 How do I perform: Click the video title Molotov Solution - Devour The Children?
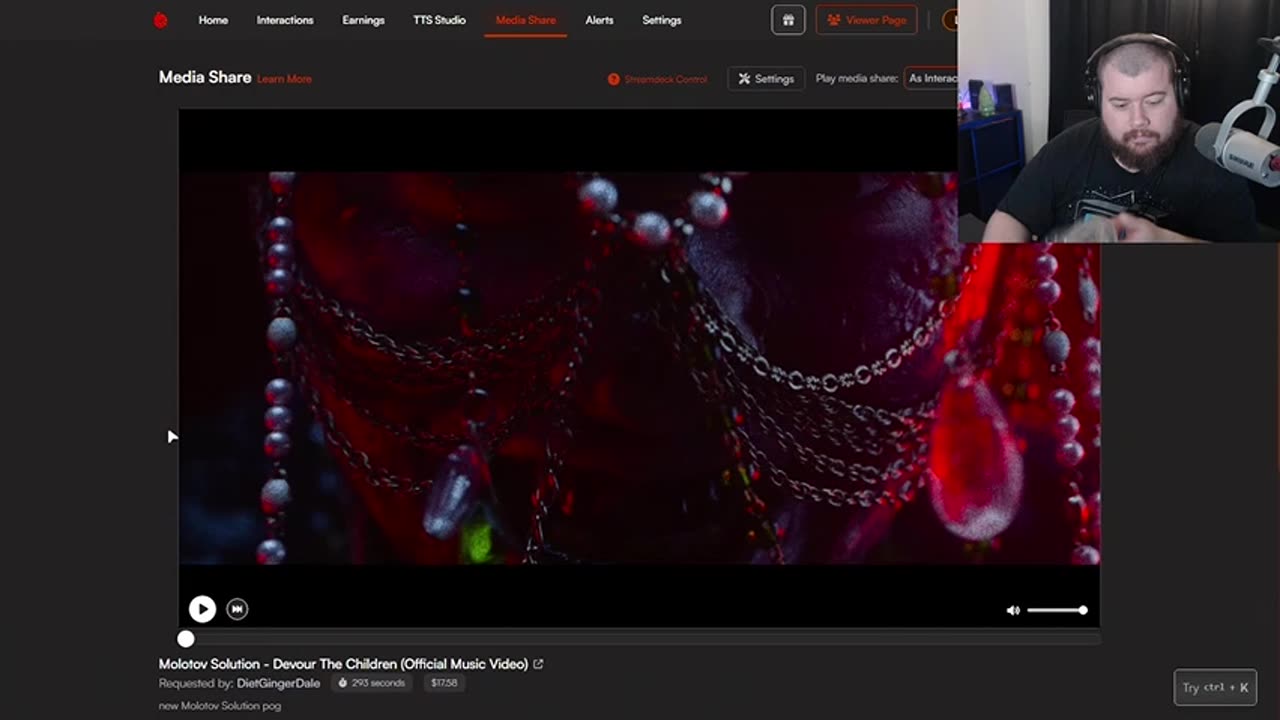point(343,664)
